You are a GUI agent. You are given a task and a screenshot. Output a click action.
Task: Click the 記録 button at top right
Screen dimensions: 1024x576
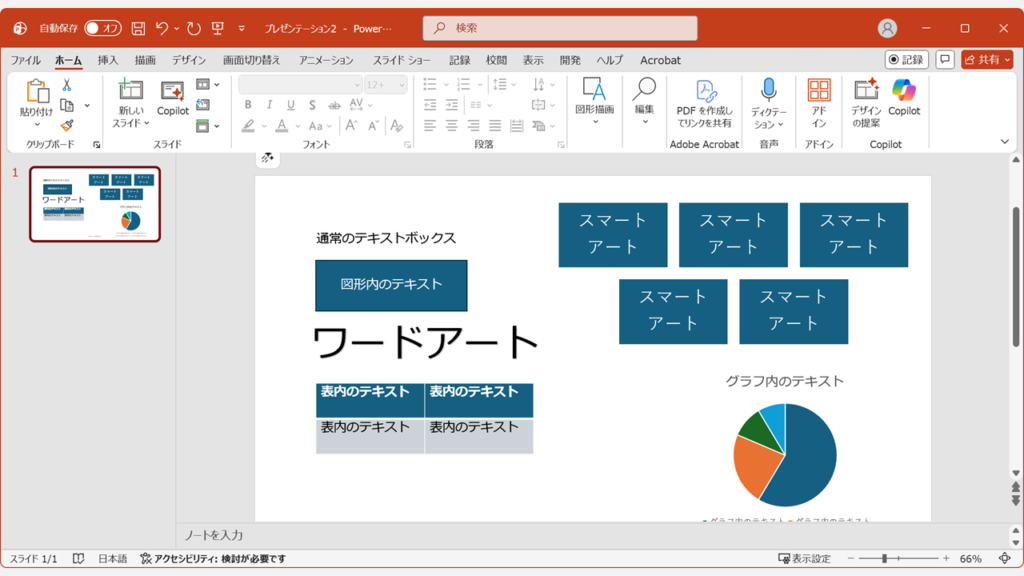(906, 60)
